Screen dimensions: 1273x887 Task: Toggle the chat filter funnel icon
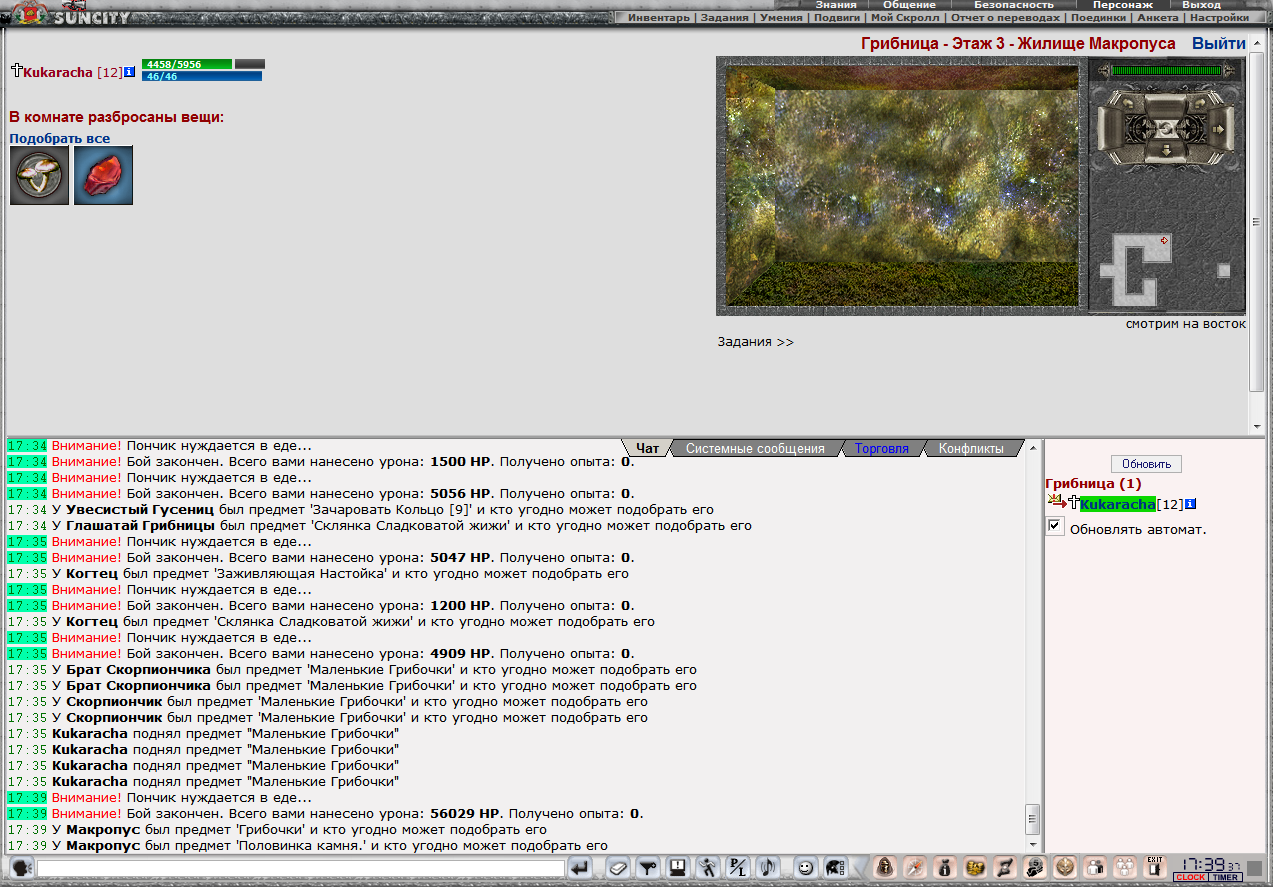[x=647, y=867]
